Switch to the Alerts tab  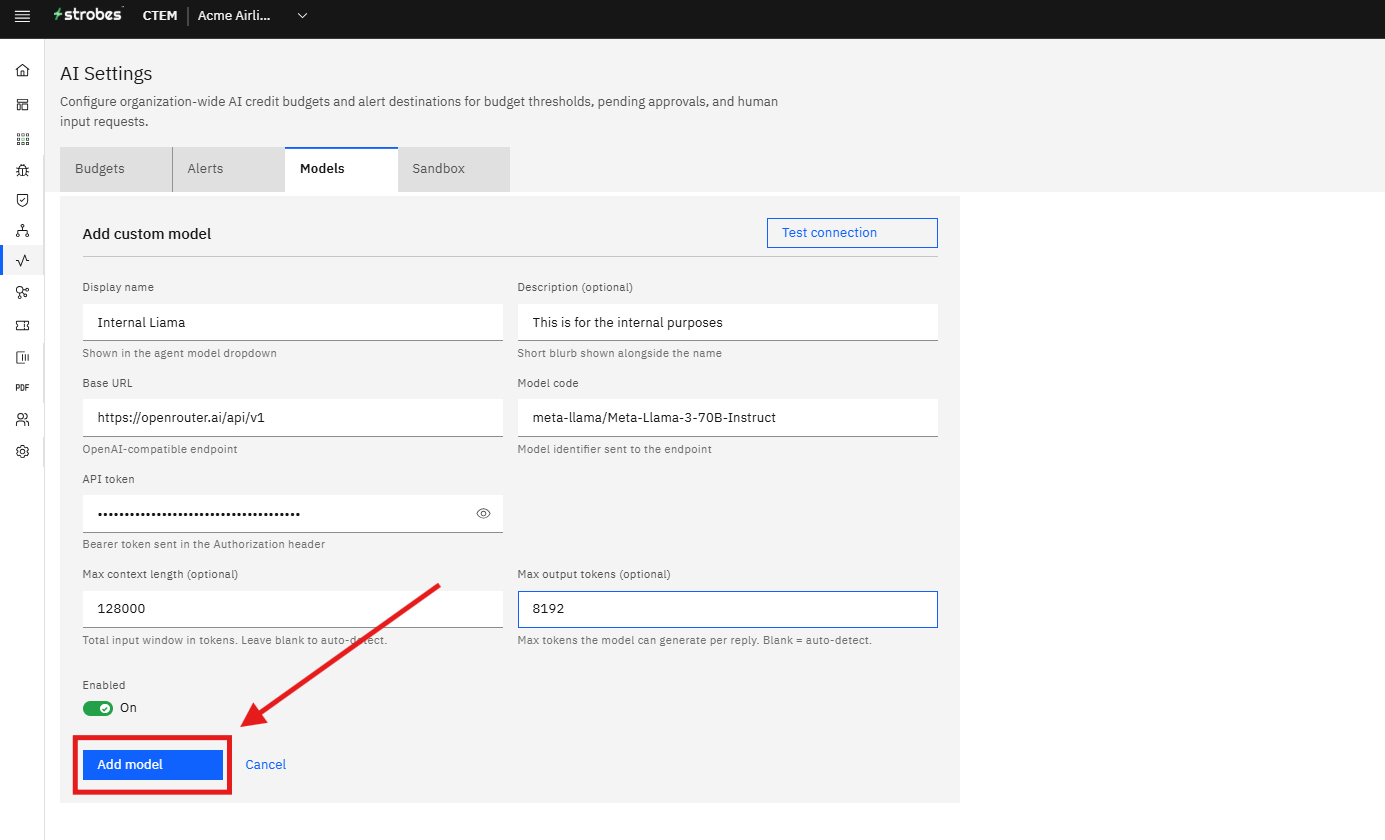[229, 169]
